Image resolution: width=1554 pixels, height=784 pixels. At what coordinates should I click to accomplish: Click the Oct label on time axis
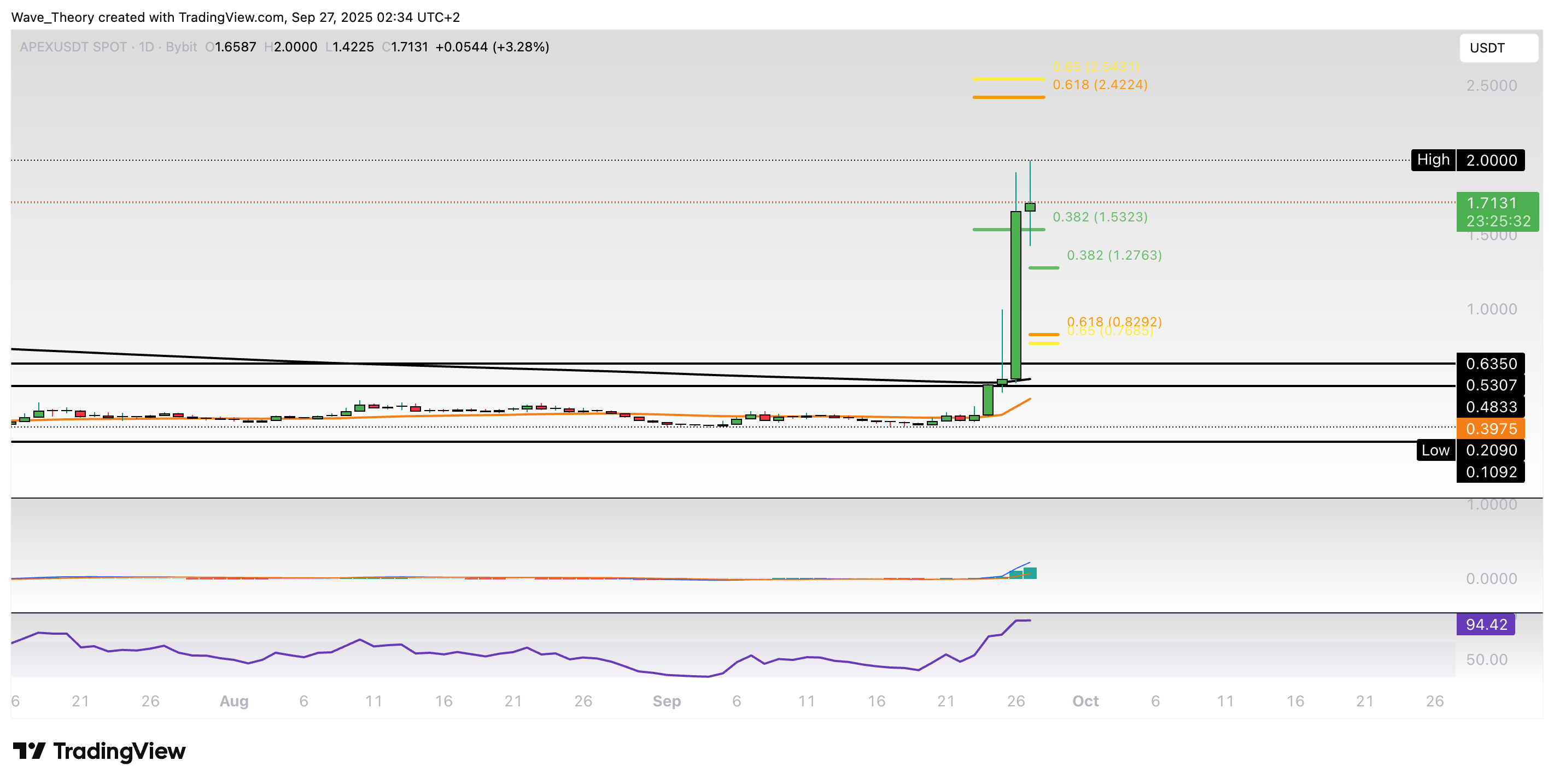tap(1085, 701)
